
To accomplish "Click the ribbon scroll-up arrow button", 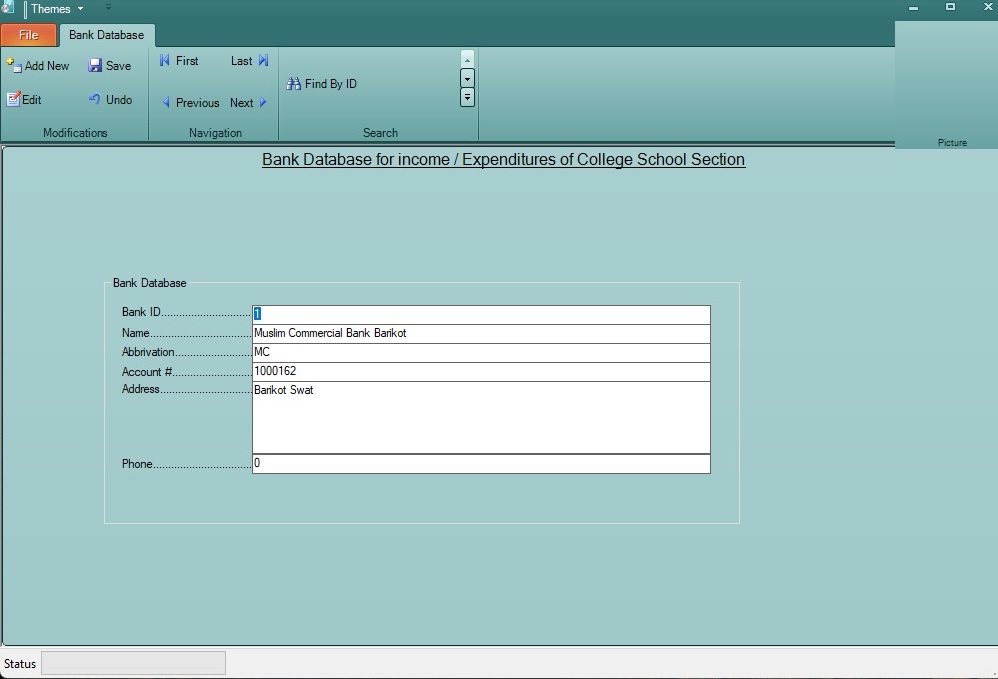I will tap(467, 59).
